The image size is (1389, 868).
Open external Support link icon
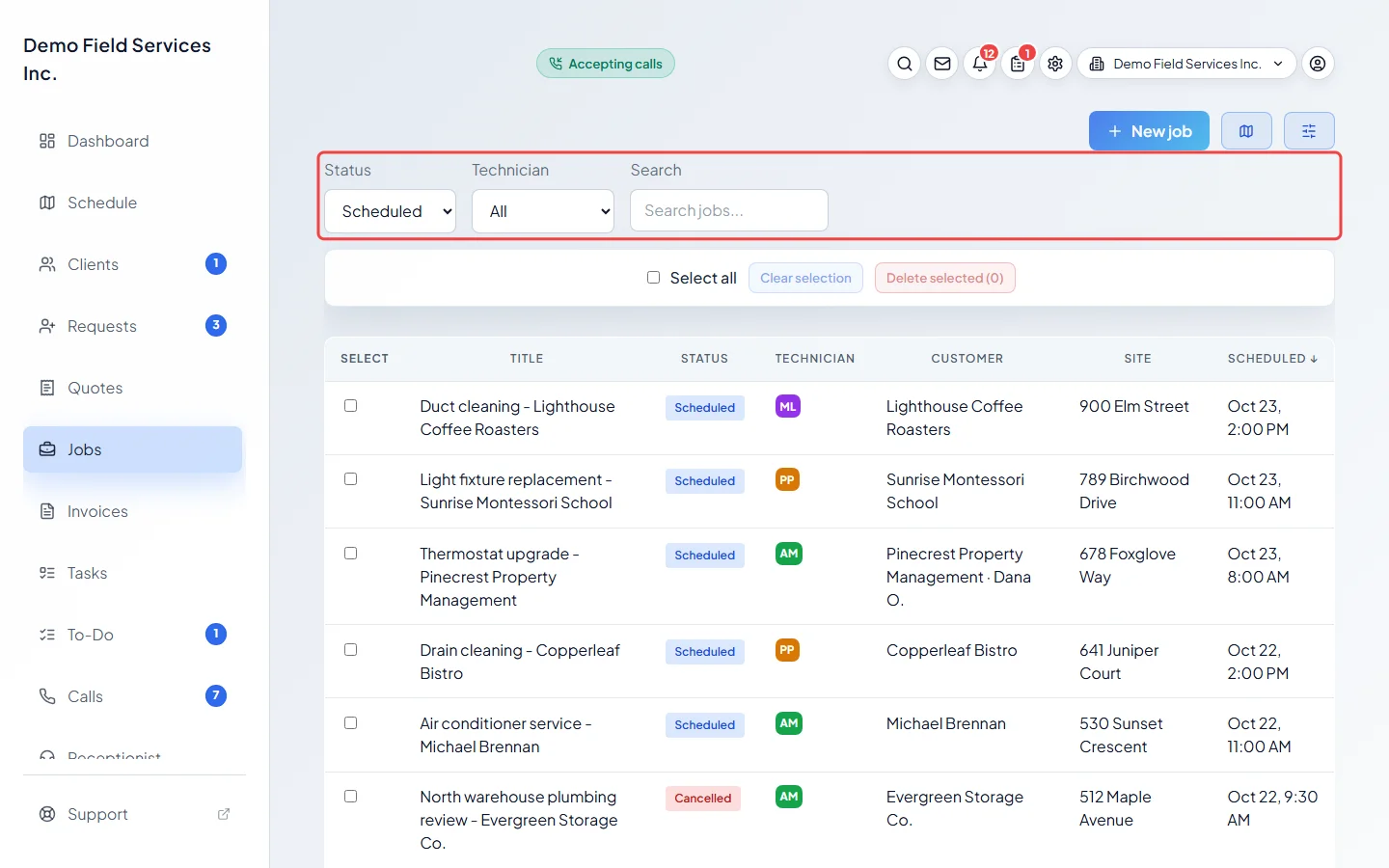(x=224, y=814)
